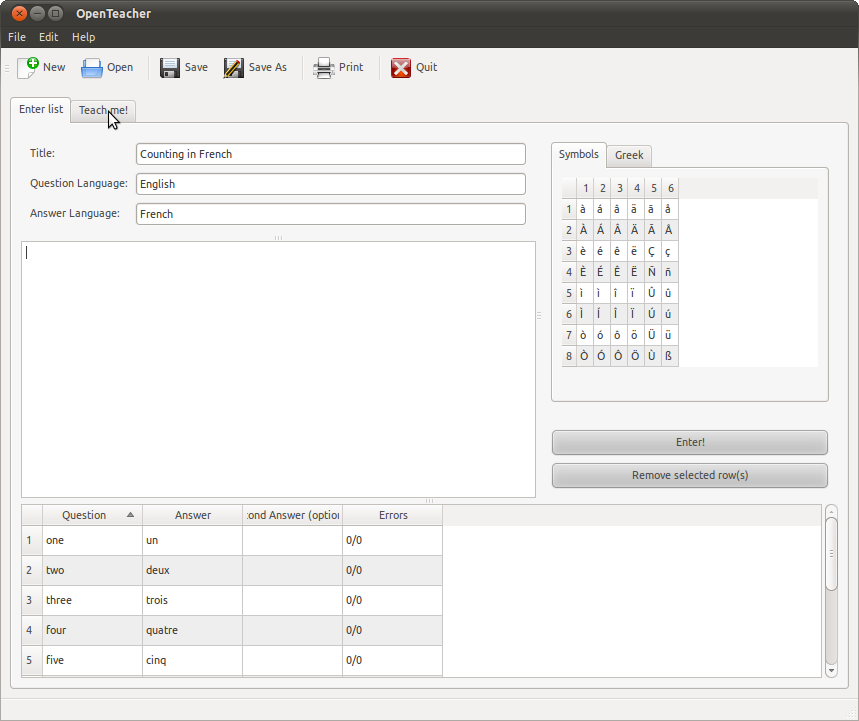The width and height of the screenshot is (859, 721).
Task: Insert the ç symbol from the Symbols table
Action: point(668,251)
